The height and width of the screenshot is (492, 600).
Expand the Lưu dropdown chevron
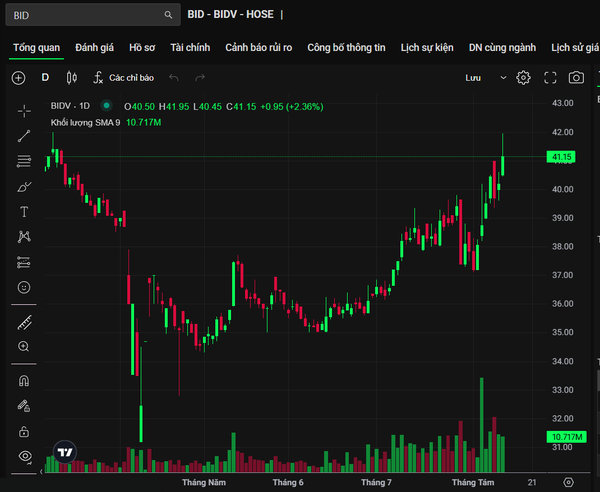coord(503,78)
